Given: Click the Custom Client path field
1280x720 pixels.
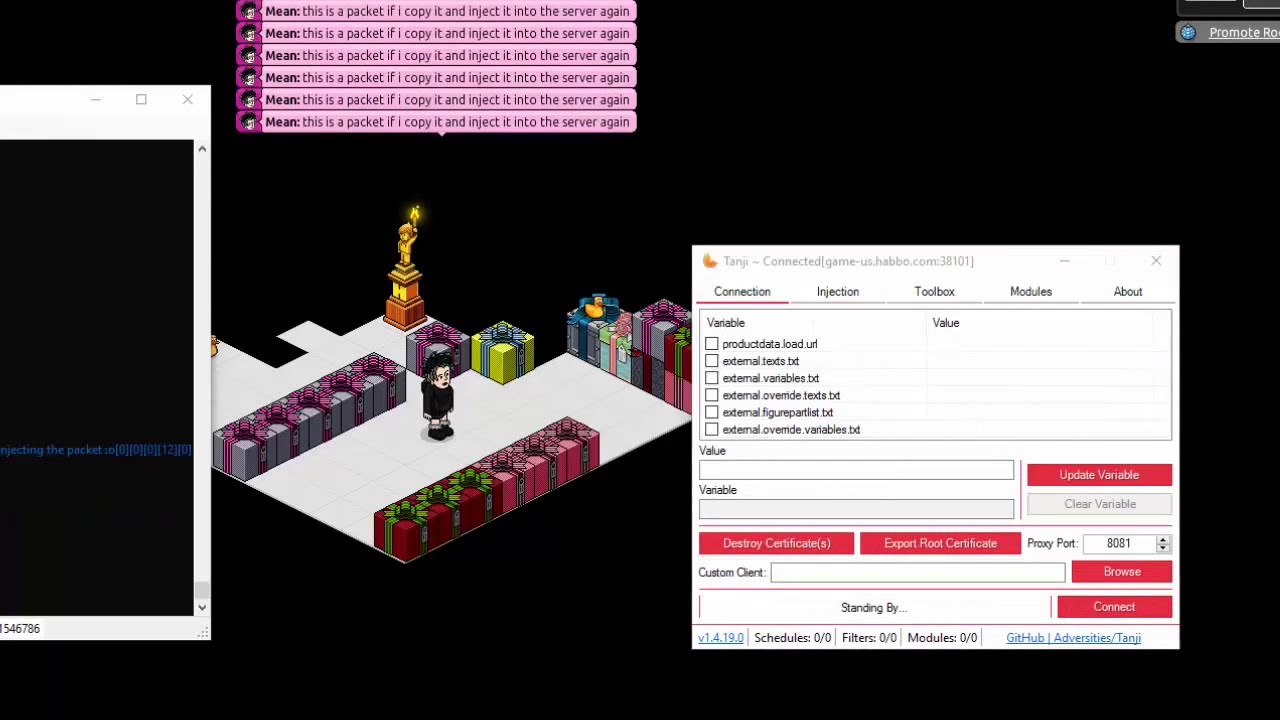Looking at the screenshot, I should [917, 573].
